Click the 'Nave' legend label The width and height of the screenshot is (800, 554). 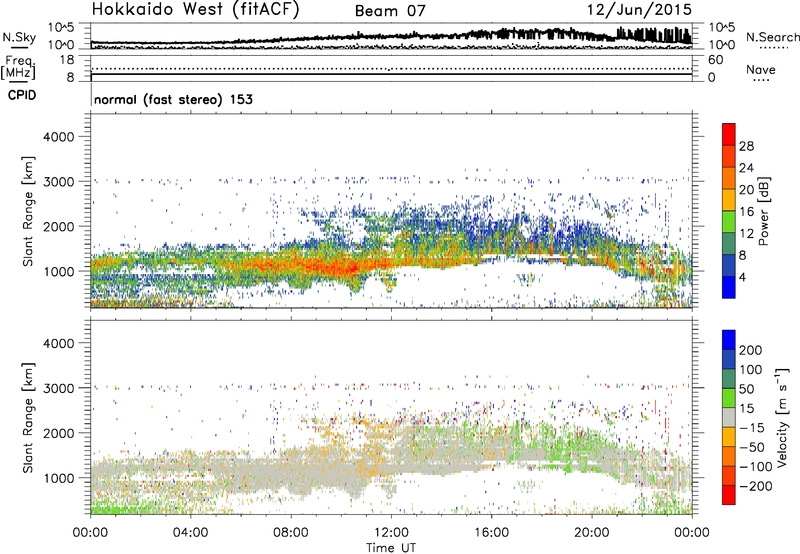[761, 69]
